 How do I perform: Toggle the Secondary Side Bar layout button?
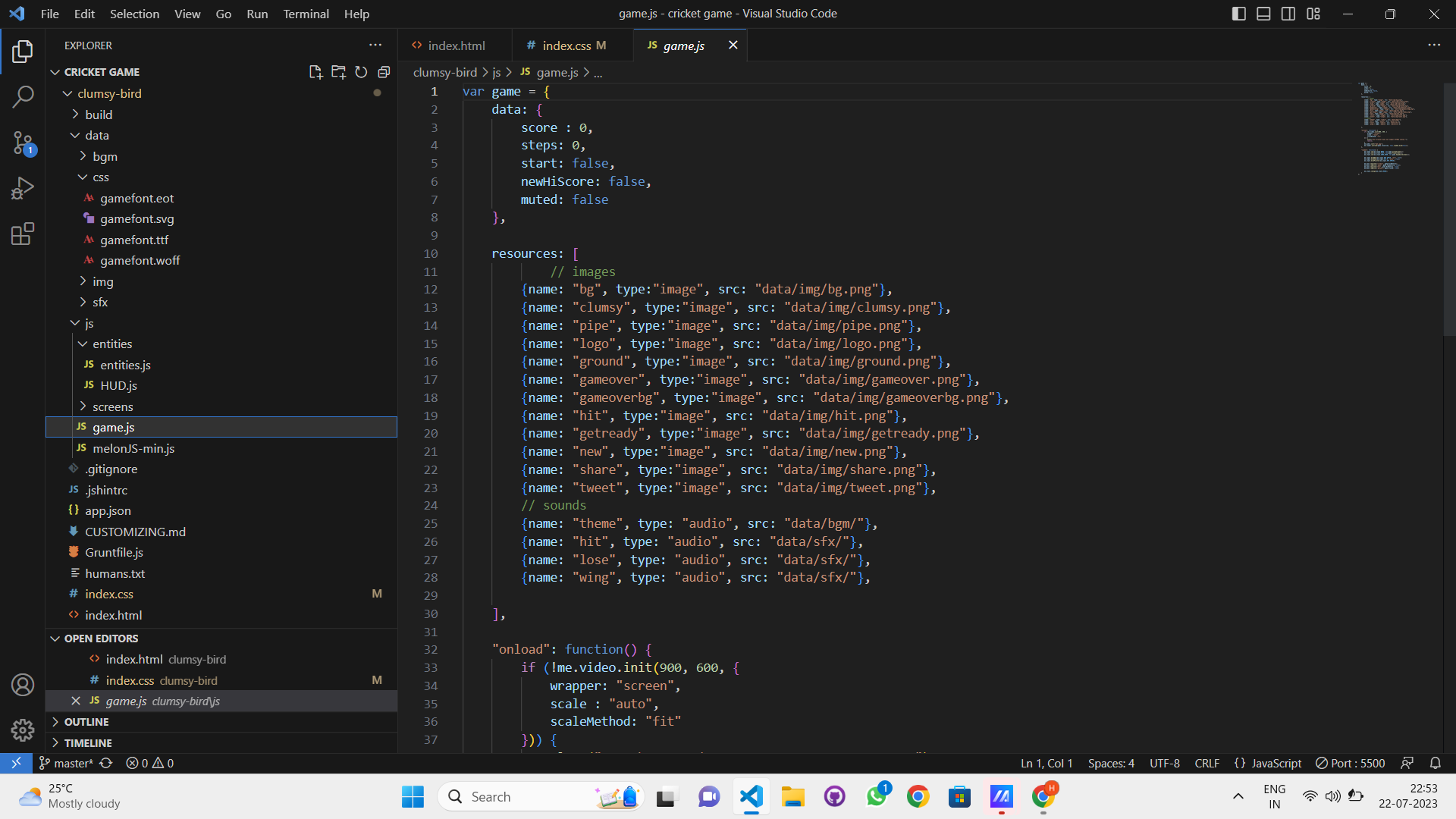click(x=1288, y=14)
